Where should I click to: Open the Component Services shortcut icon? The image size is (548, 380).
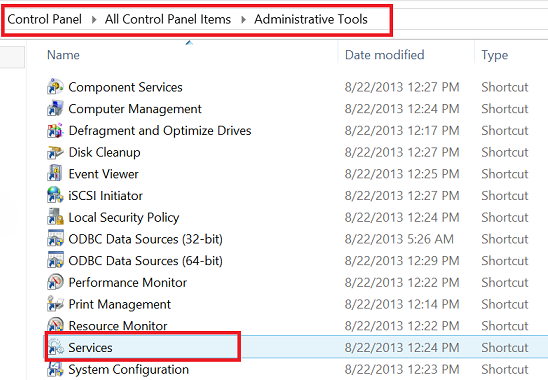click(55, 87)
